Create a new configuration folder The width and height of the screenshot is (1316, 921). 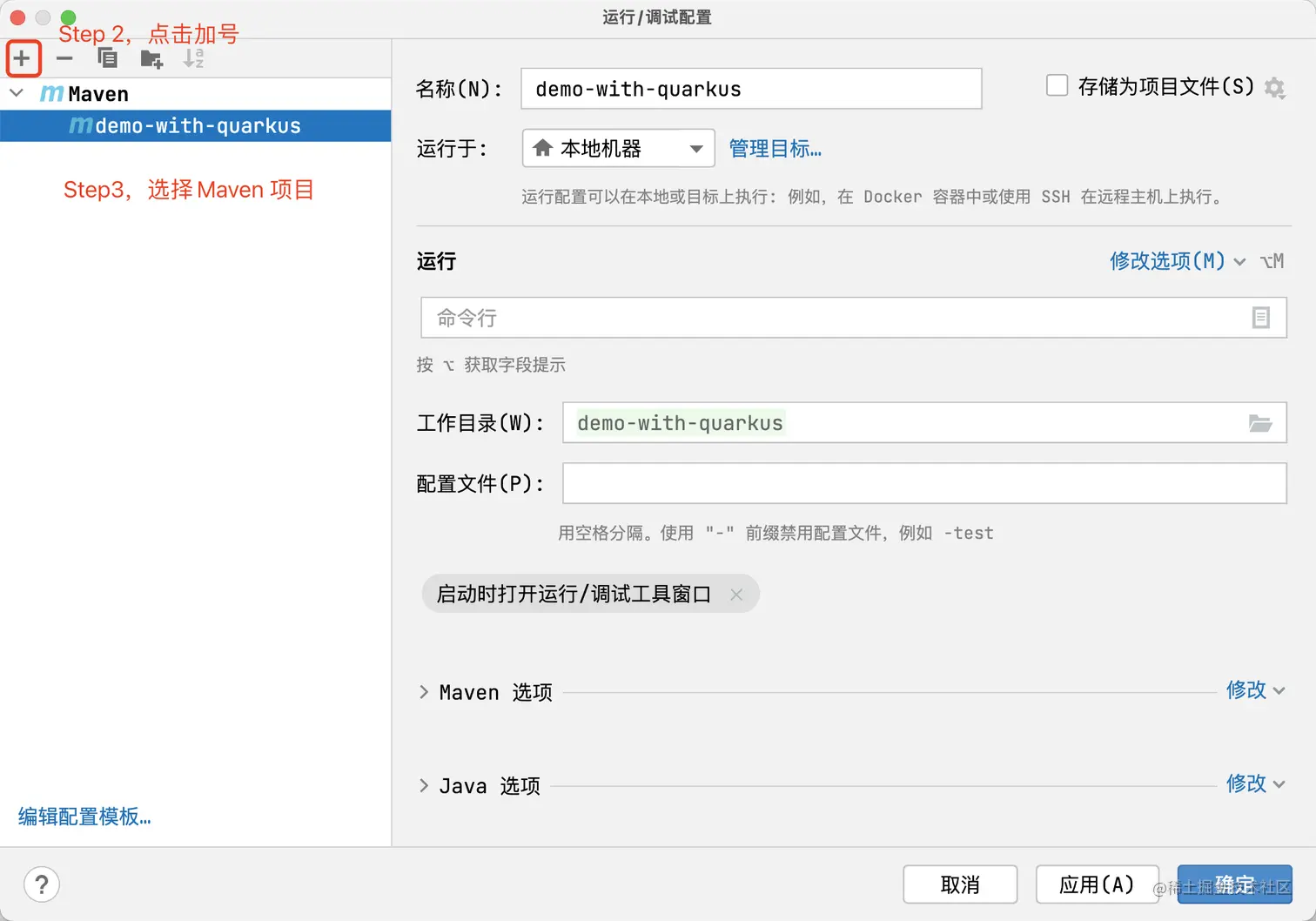tap(151, 59)
